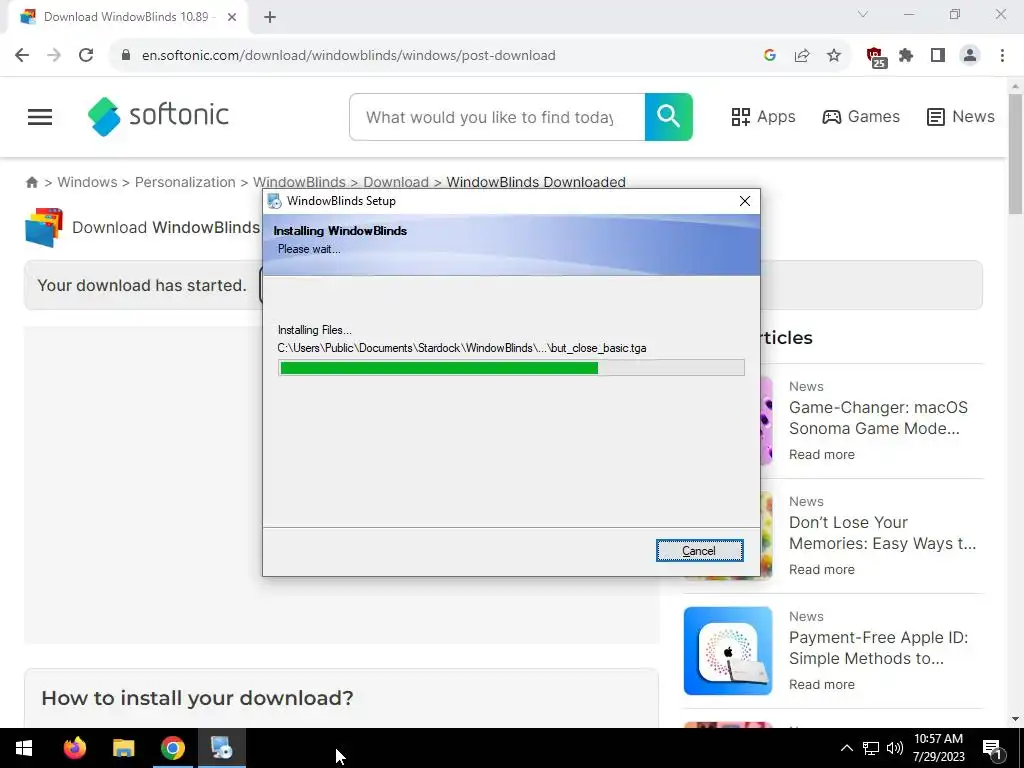Screen dimensions: 1024x768
Task: Click the page vertical scrollbar
Action: click(x=1015, y=153)
